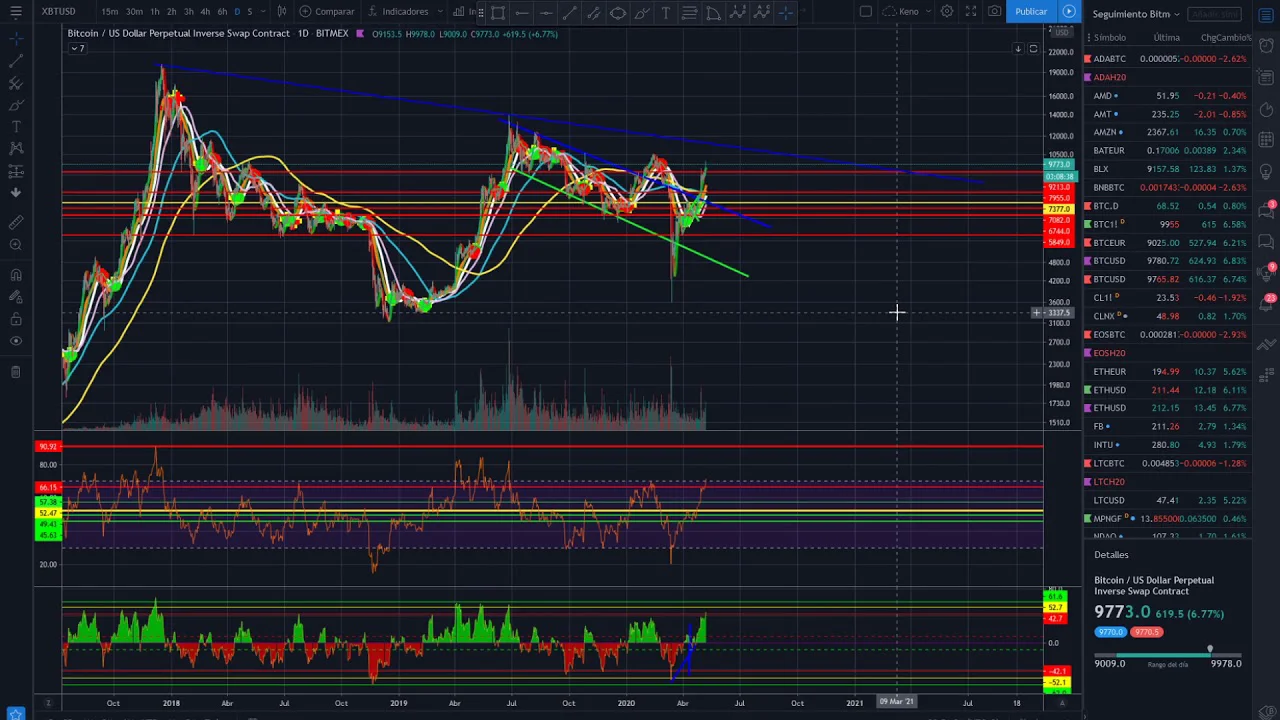
Task: Open the chart settings gear
Action: 946,12
